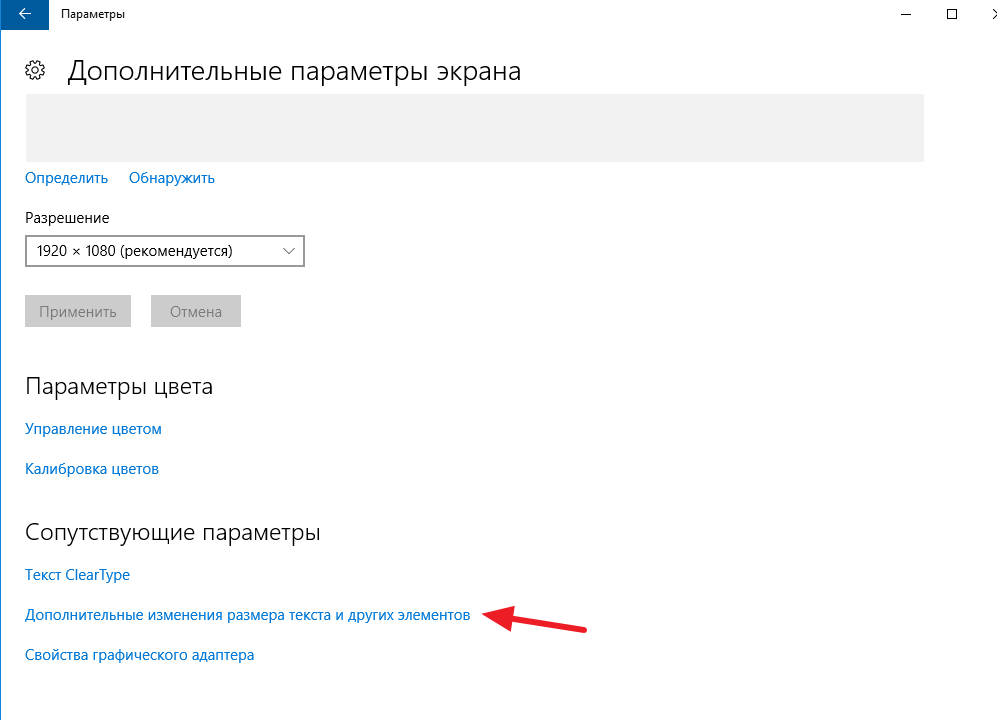Click the Разрешение label above the combo box

(67, 218)
